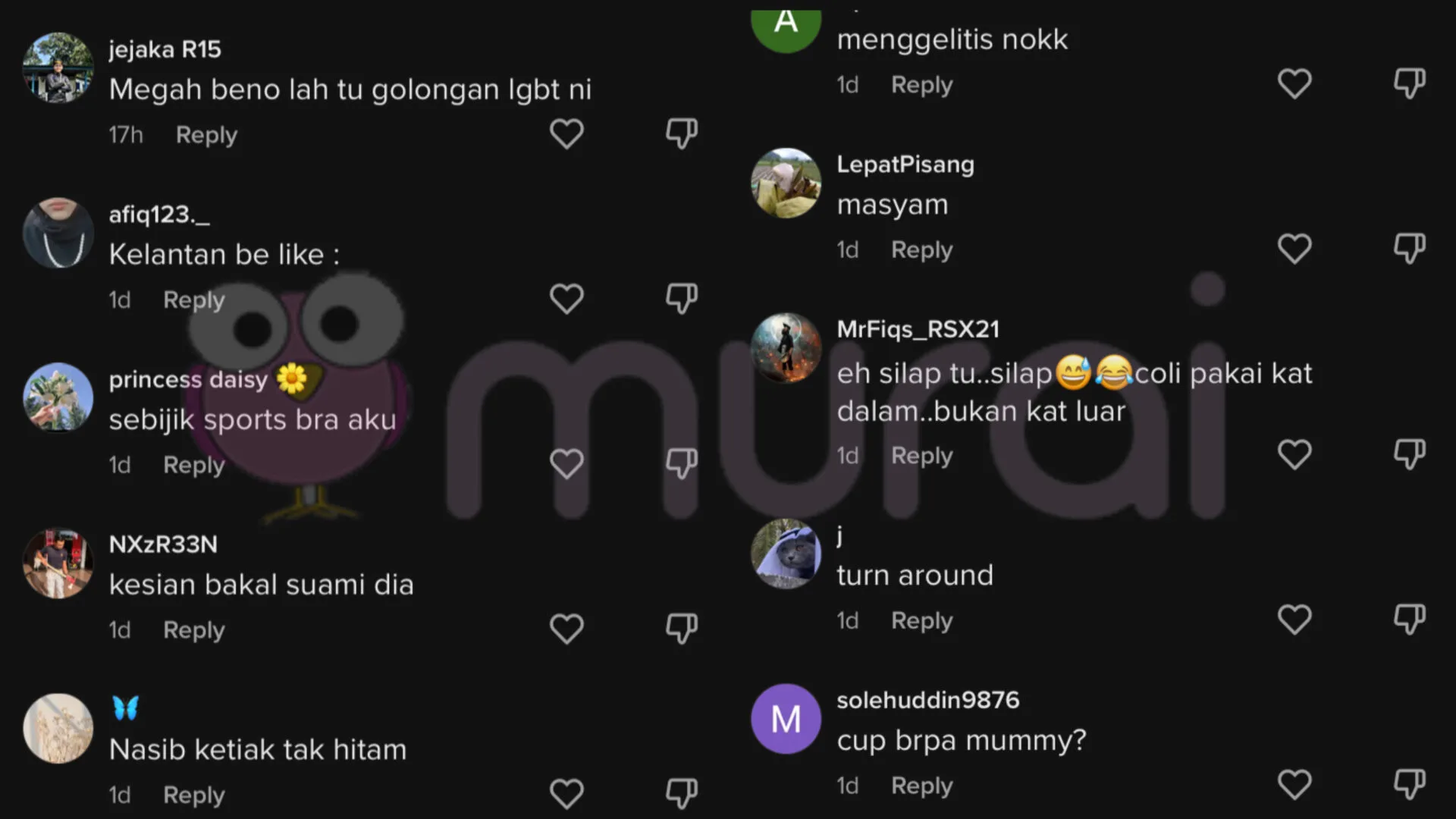Dislike the 'Nasib ketiak tak hitam' comment

coord(682,793)
